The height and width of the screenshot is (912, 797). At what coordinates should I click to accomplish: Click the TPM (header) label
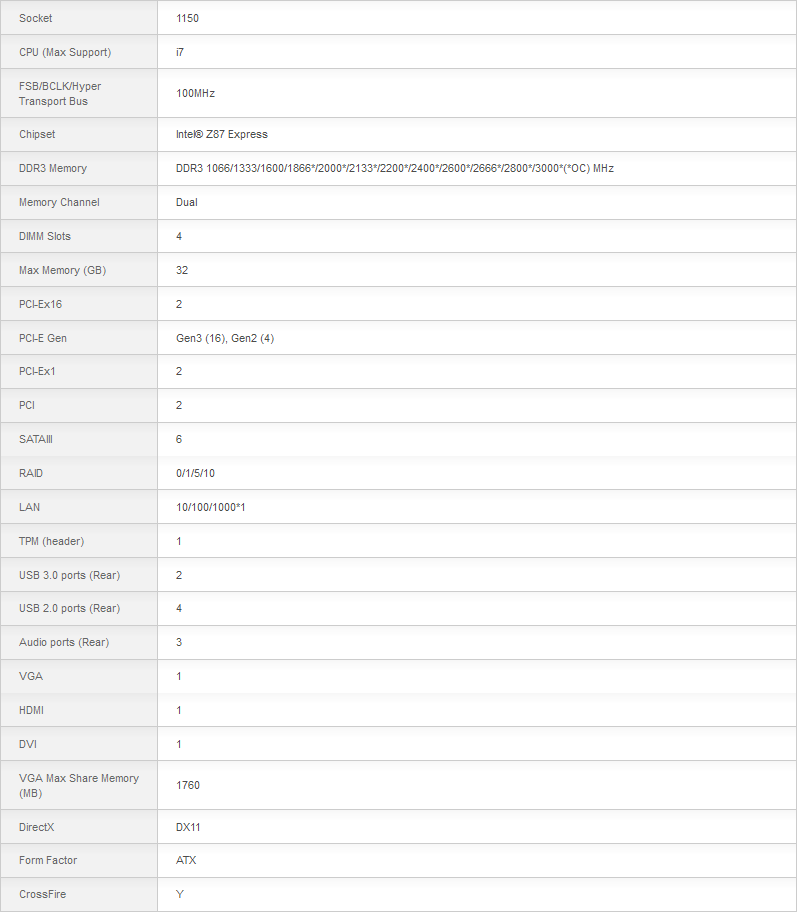pyautogui.click(x=51, y=542)
